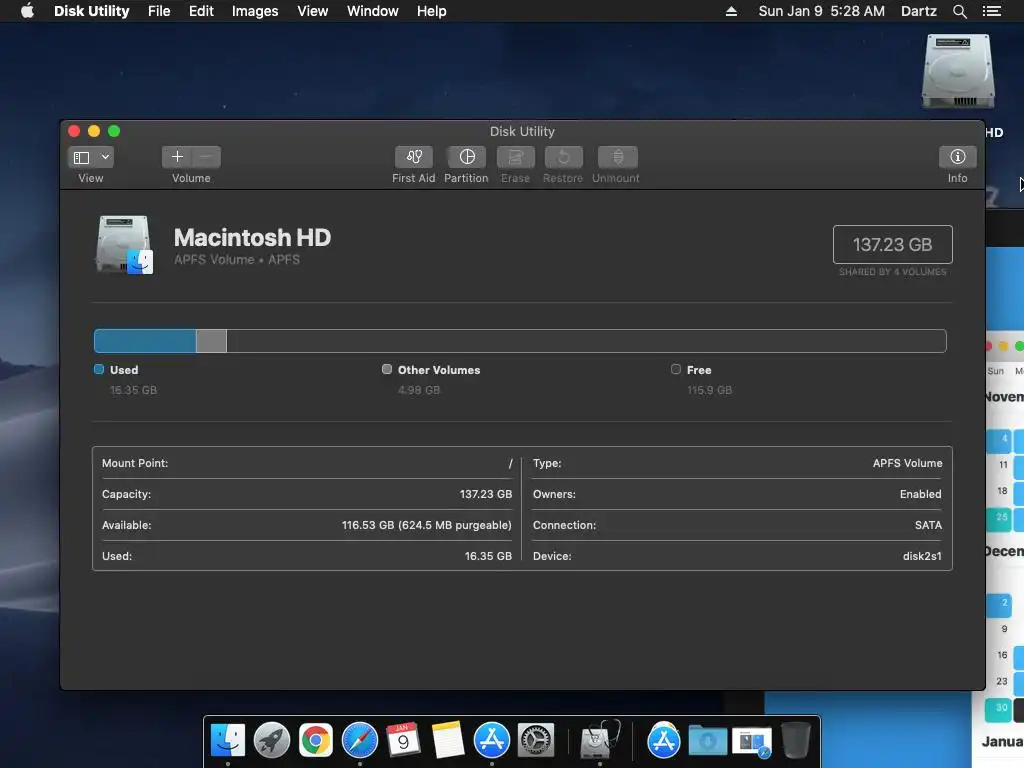
Task: Open the Help menu
Action: click(432, 11)
